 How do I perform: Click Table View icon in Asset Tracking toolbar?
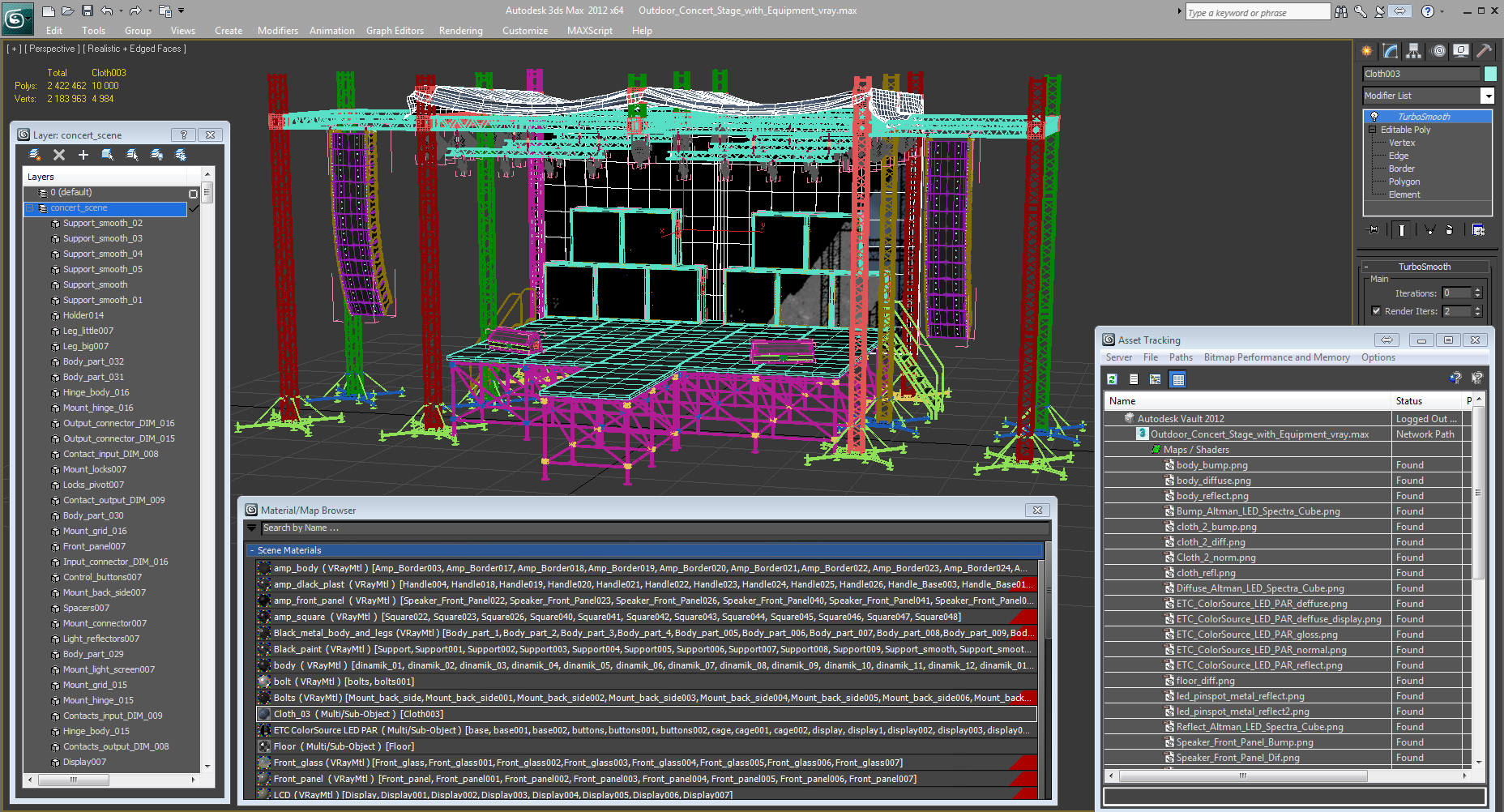[1178, 379]
